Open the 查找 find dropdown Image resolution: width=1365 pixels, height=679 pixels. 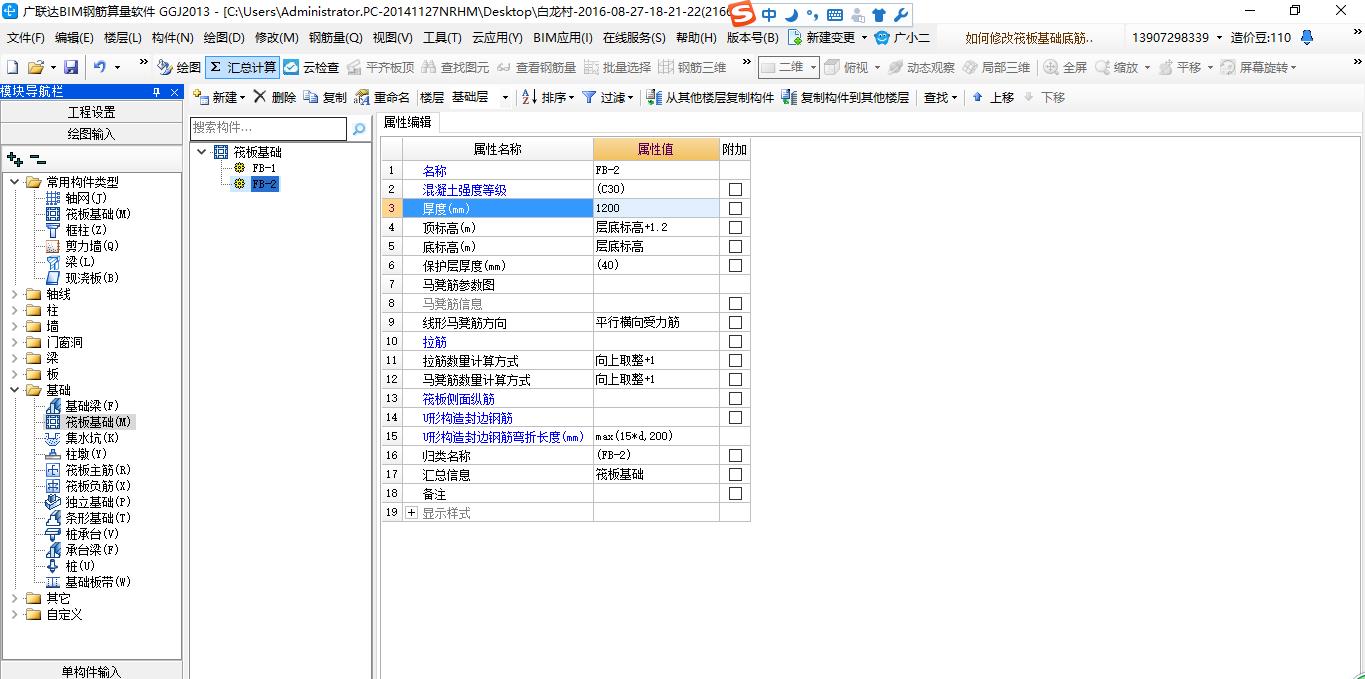[x=940, y=97]
